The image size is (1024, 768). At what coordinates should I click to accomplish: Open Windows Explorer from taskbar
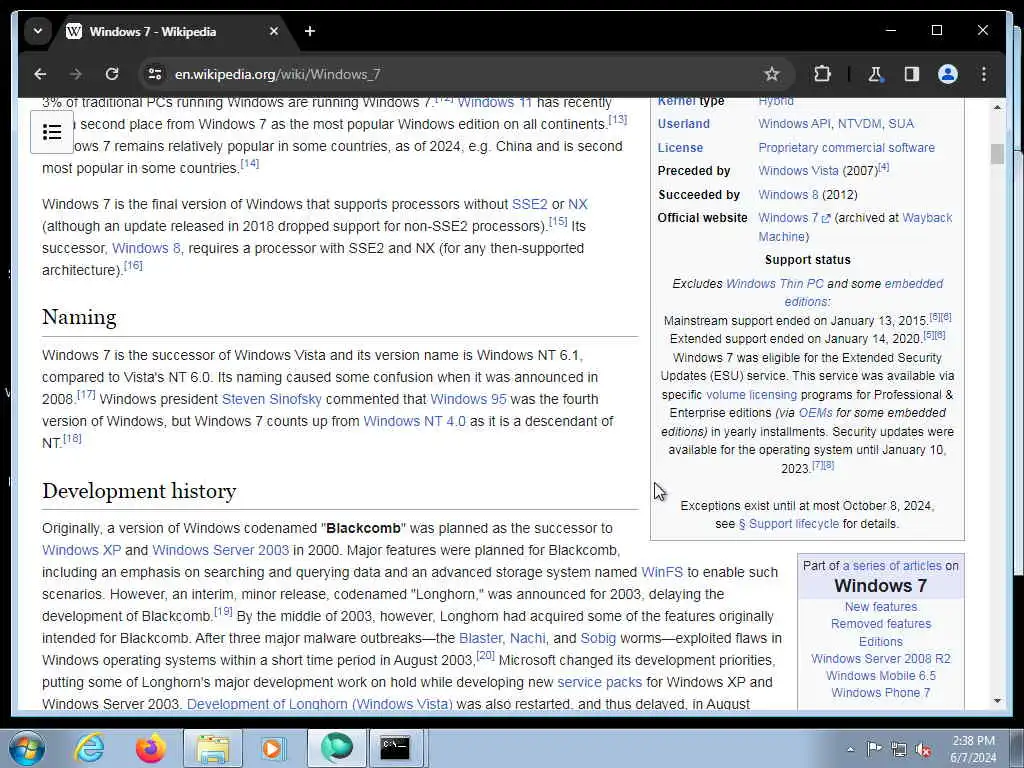click(213, 748)
